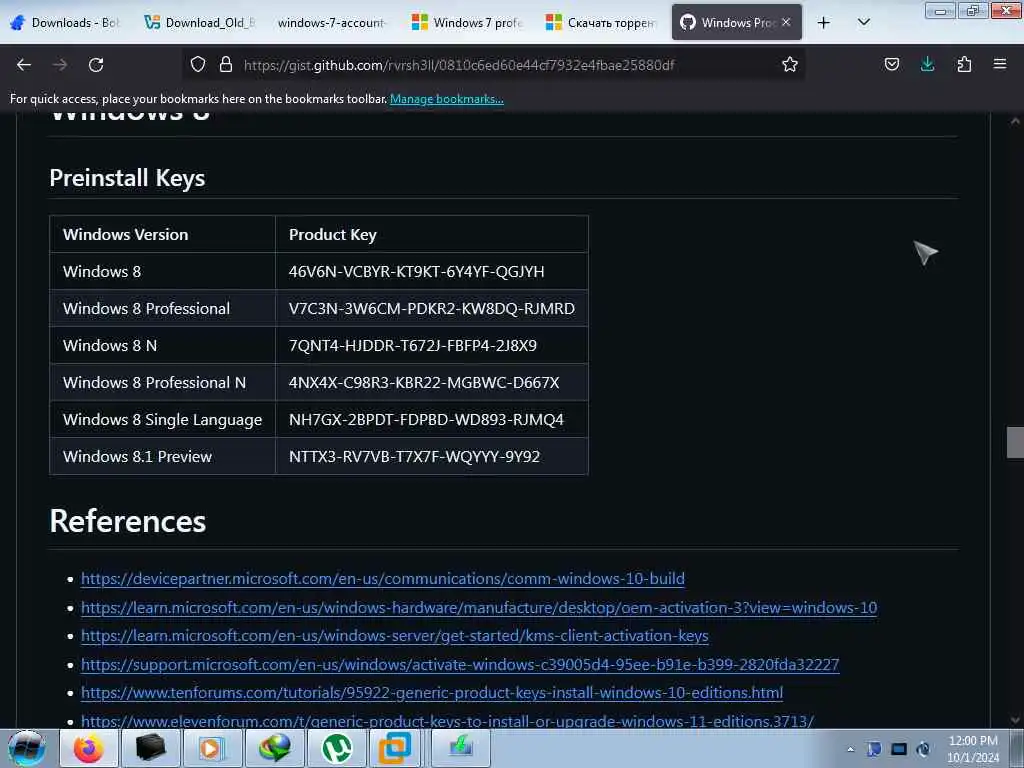Open tenforums generic product keys link
Viewport: 1024px width, 768px height.
coord(432,692)
